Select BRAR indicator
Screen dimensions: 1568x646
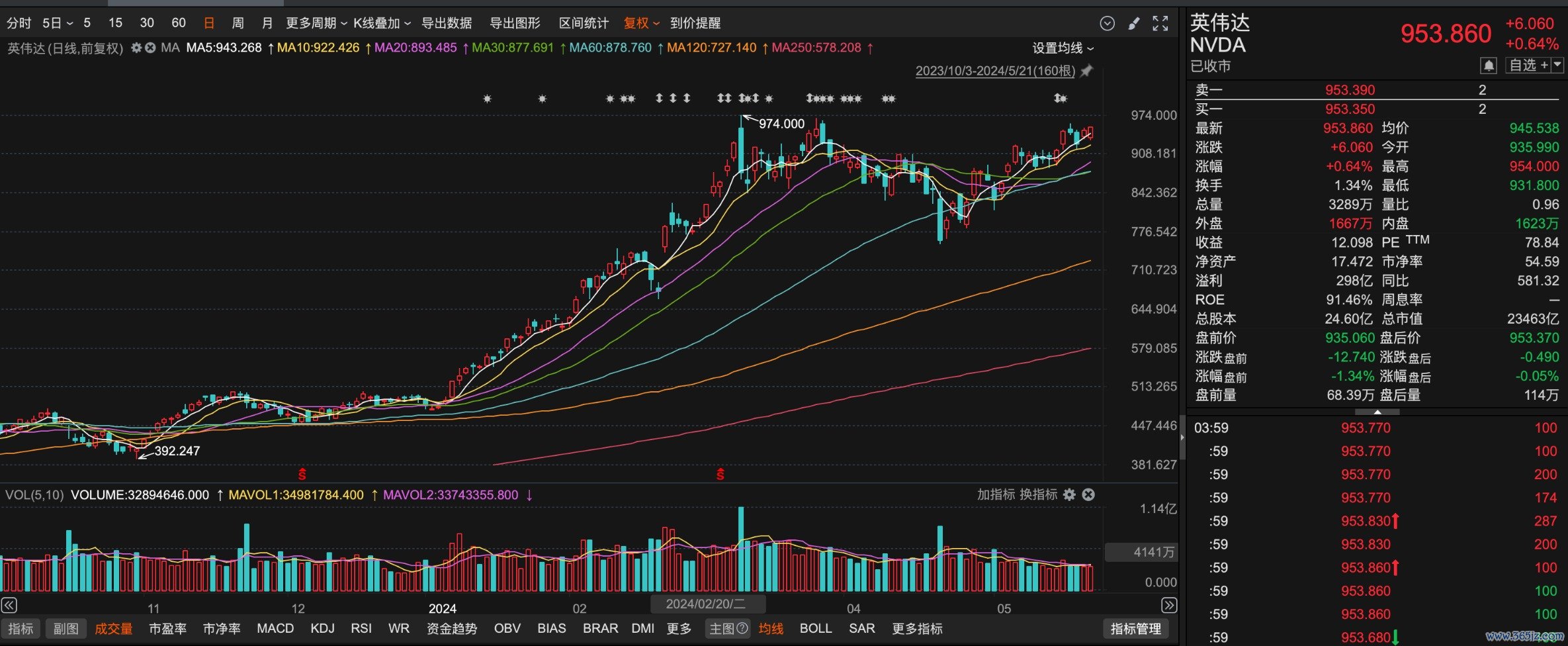coord(600,629)
